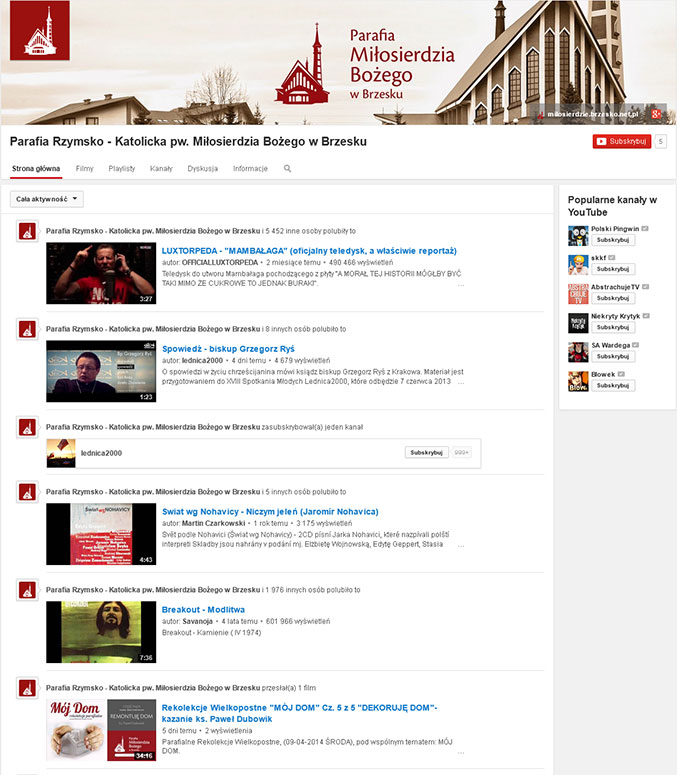Subscribe to Polski Pingwin
677x775 pixels.
pos(613,240)
